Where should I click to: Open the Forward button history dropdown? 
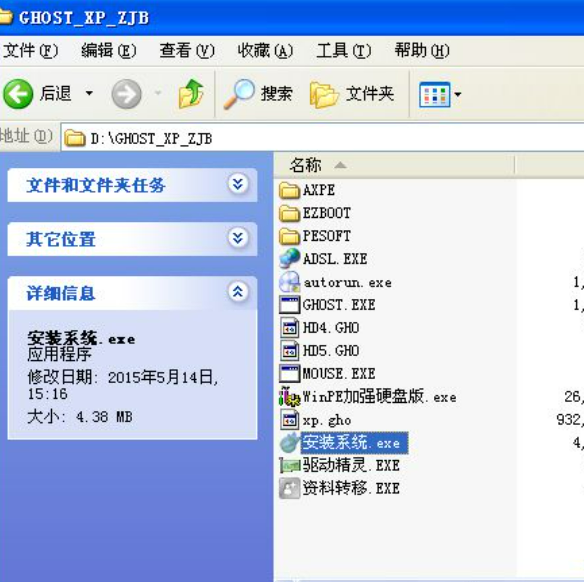[x=158, y=93]
